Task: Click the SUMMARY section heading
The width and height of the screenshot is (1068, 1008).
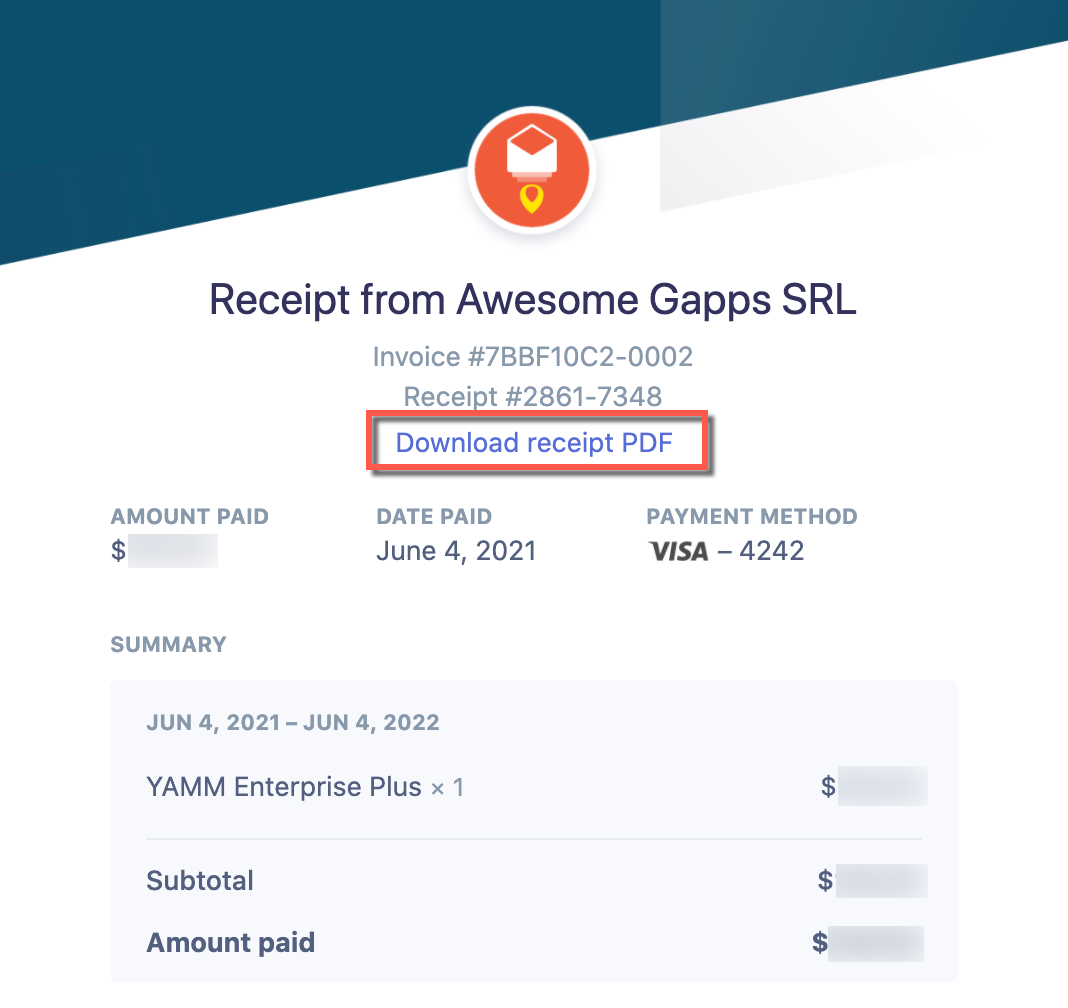Action: click(168, 645)
